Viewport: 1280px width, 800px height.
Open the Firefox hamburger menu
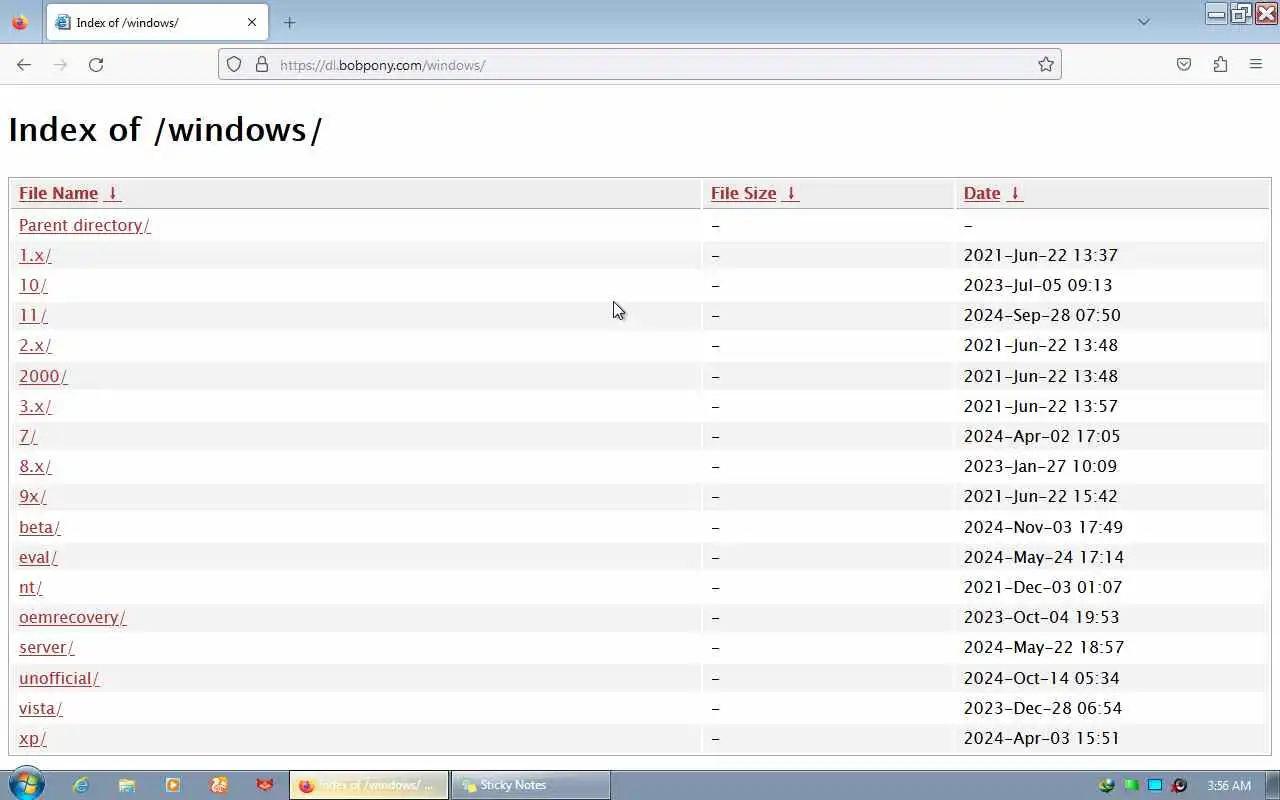click(x=1256, y=64)
